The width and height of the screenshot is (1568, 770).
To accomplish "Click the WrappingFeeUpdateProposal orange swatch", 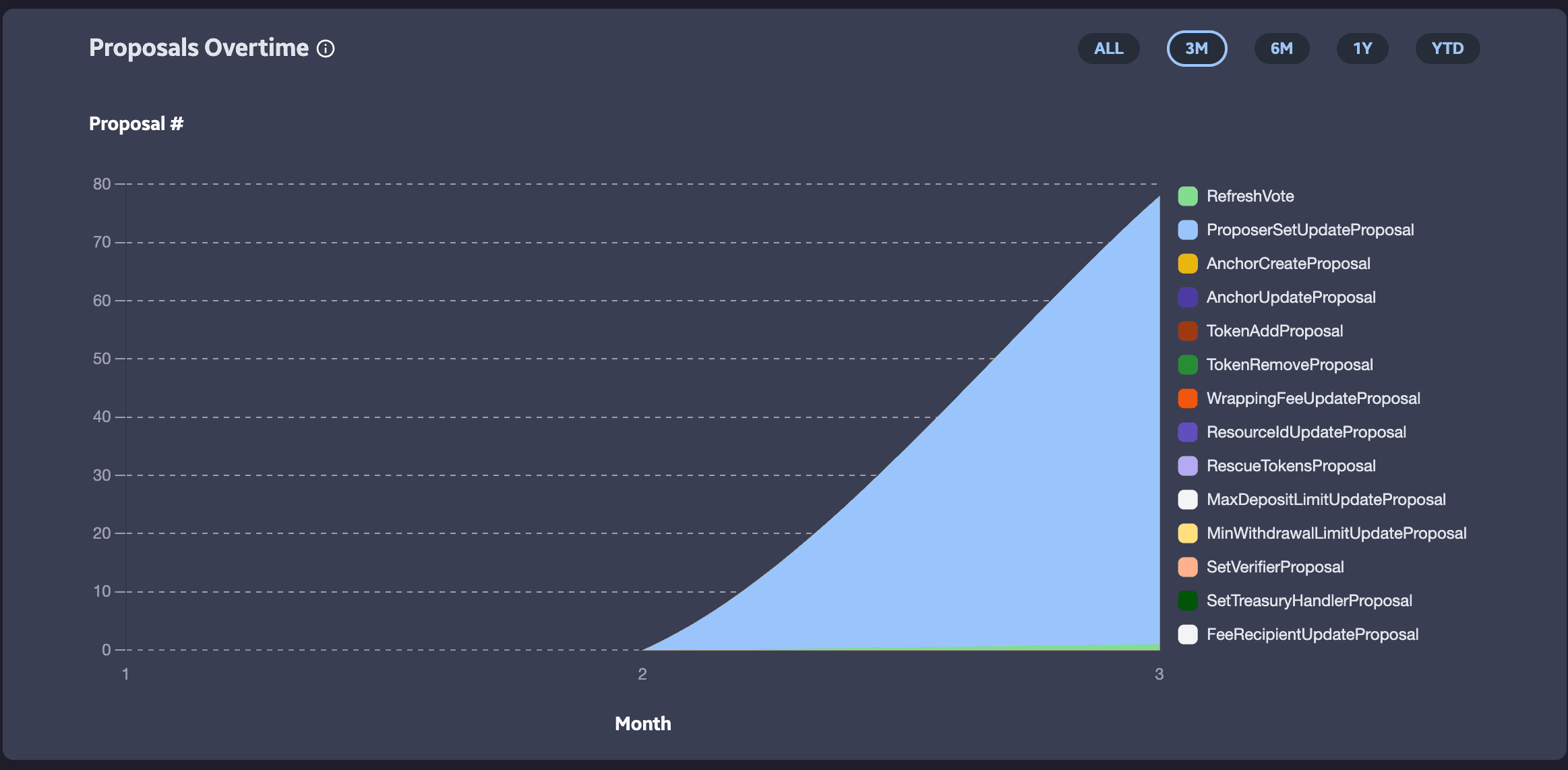I will click(1188, 398).
